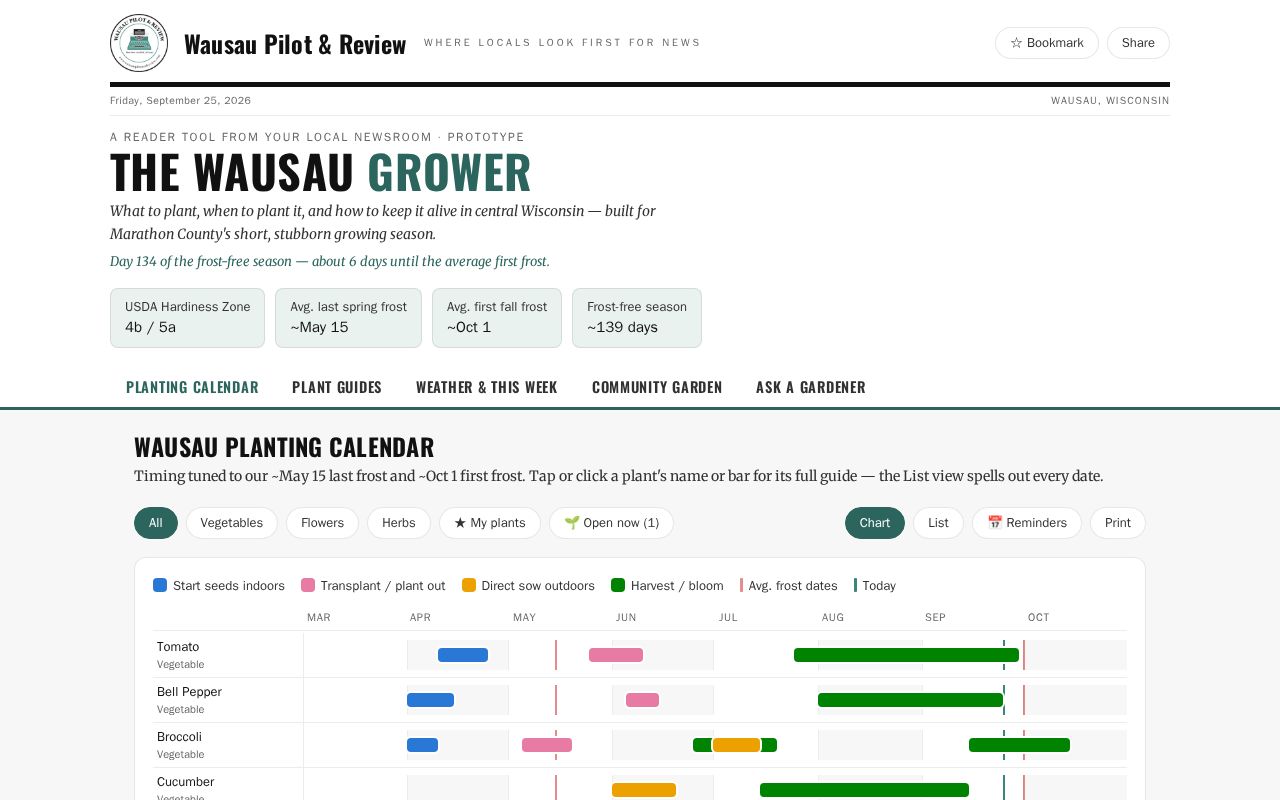Filter the calendar by Flowers
The height and width of the screenshot is (800, 1280).
[322, 523]
